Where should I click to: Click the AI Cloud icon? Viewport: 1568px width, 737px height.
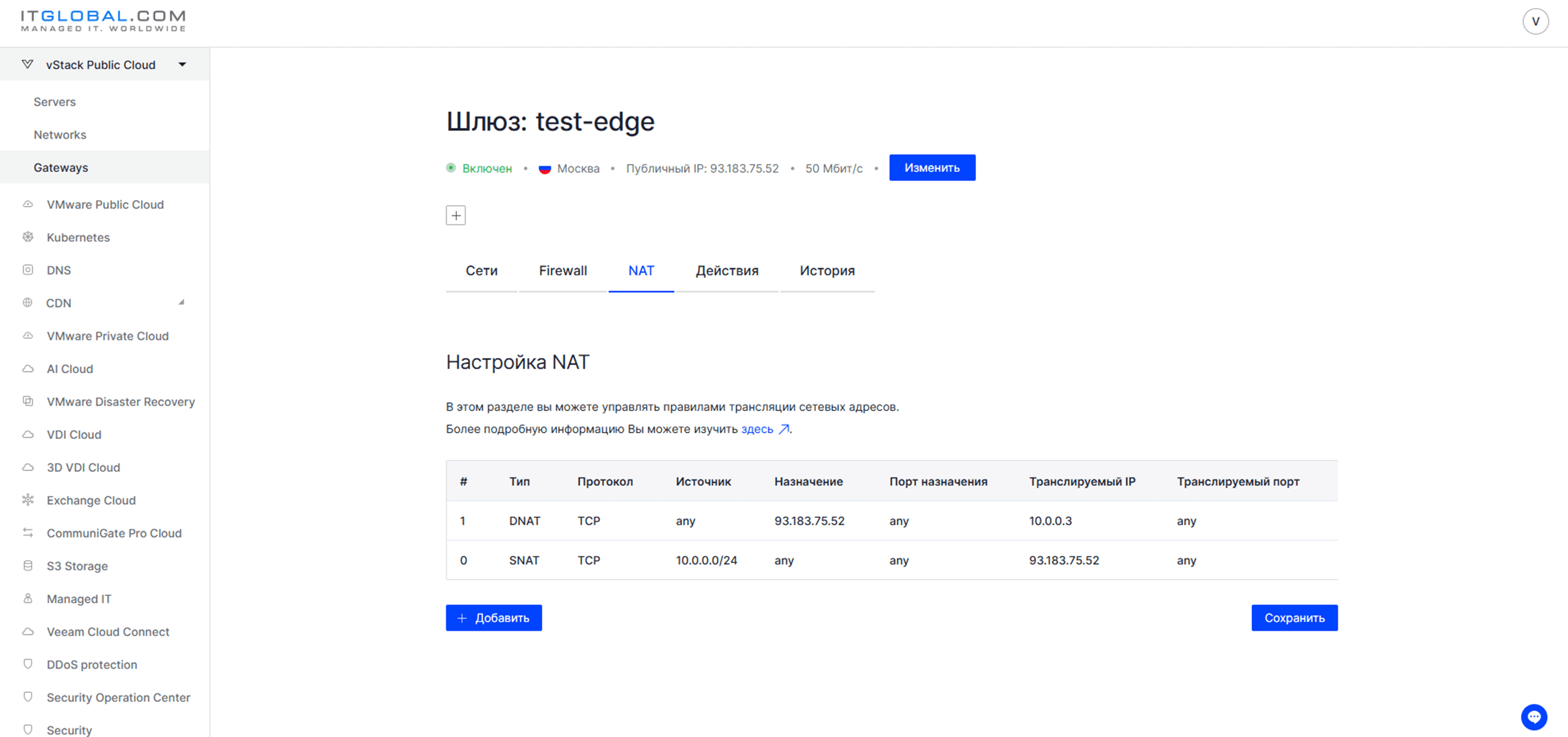[x=28, y=369]
